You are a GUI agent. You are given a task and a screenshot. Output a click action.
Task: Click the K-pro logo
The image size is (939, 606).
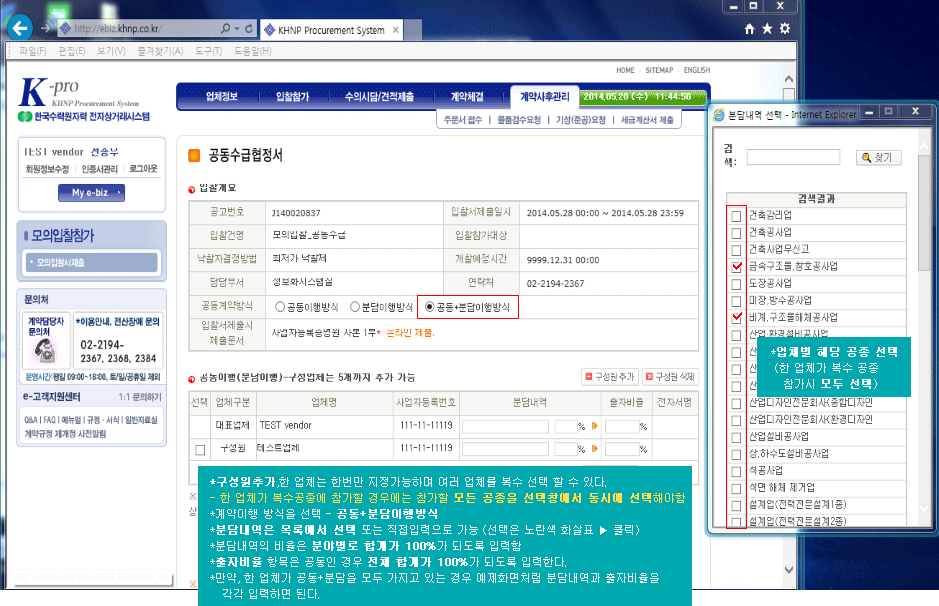[83, 99]
